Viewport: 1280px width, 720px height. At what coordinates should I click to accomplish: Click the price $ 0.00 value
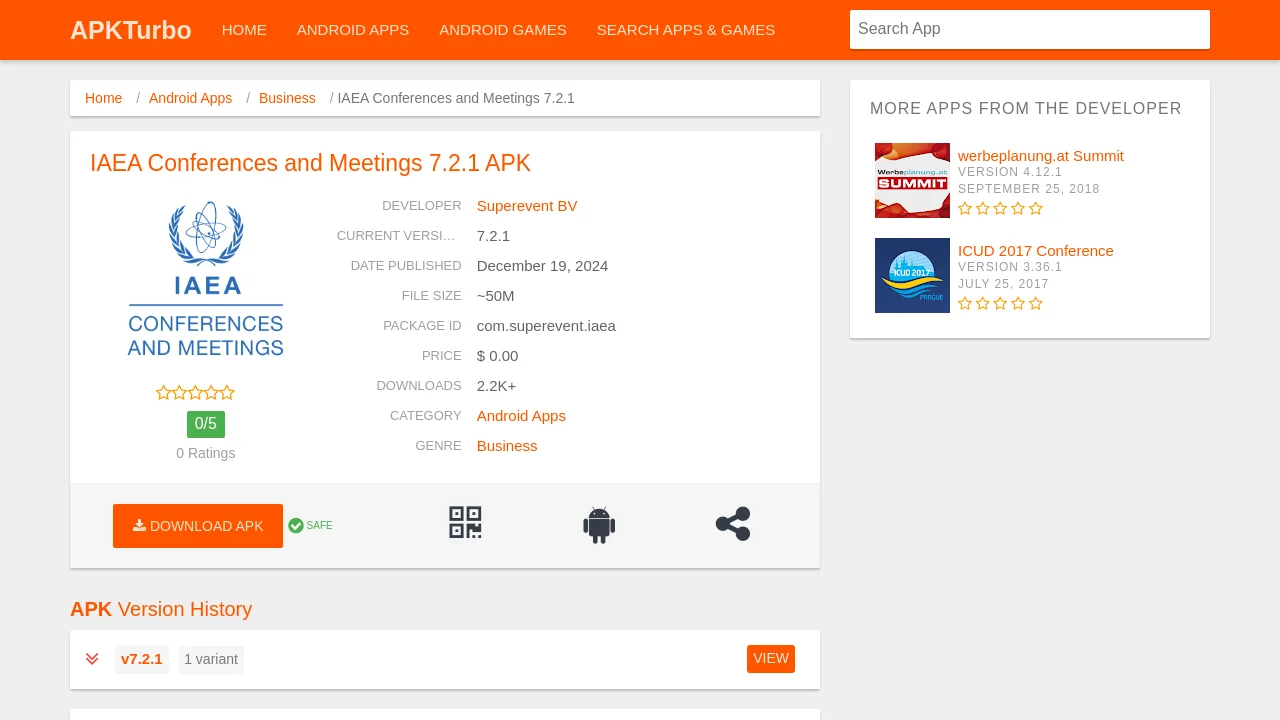click(497, 356)
